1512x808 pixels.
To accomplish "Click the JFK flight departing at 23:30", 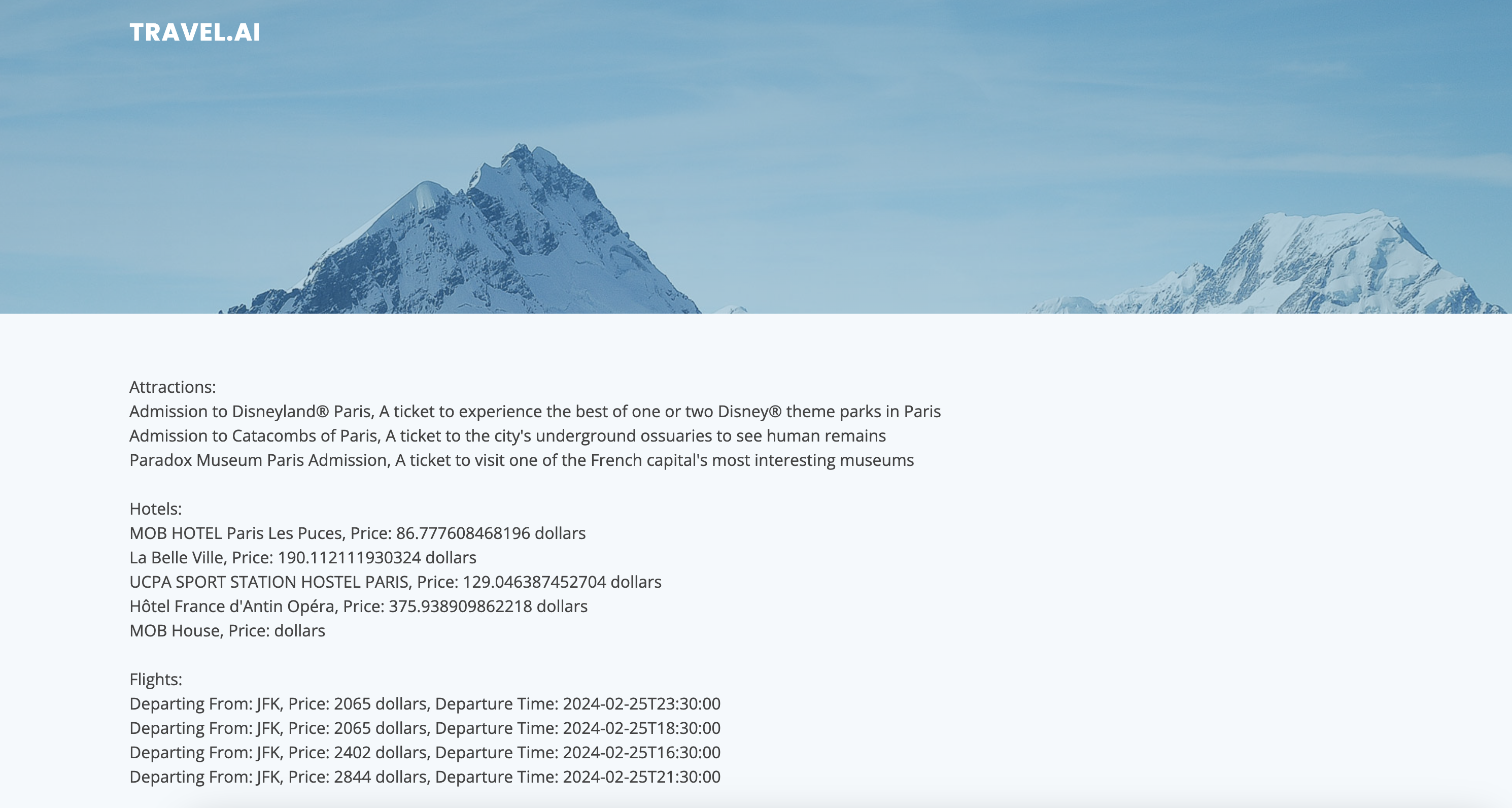I will pyautogui.click(x=424, y=703).
